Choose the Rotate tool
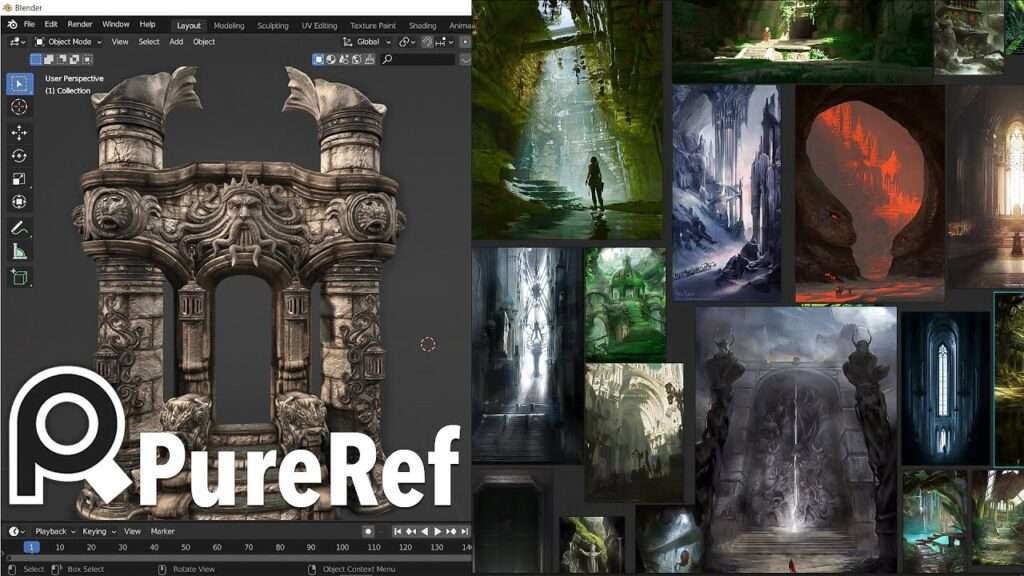The width and height of the screenshot is (1024, 576). point(19,155)
